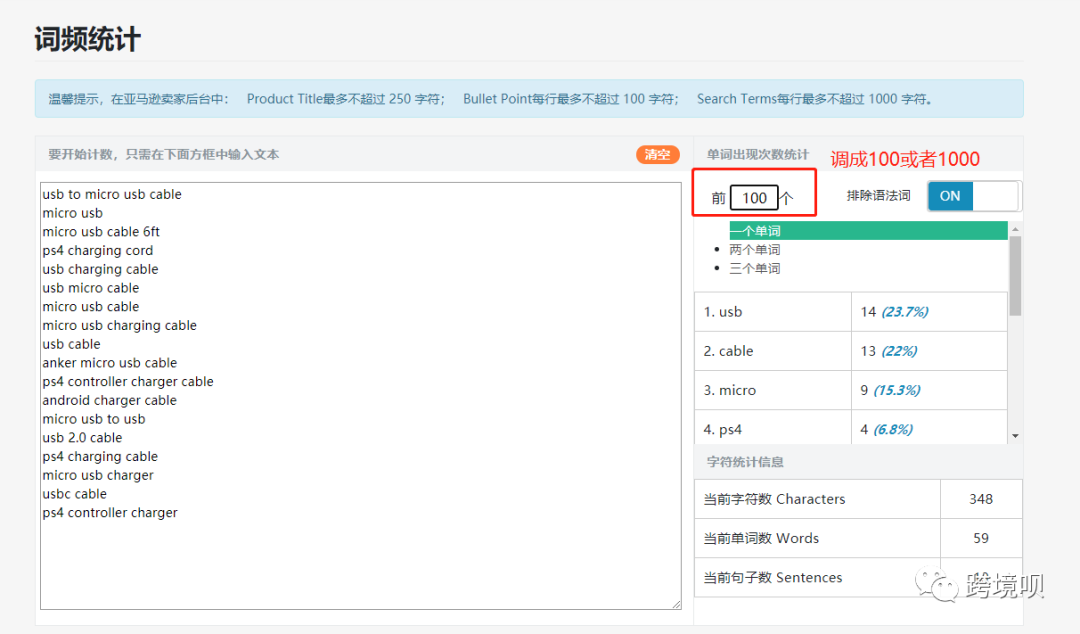The width and height of the screenshot is (1080, 634).
Task: Click the '4. ps4' word cell
Action: click(773, 427)
